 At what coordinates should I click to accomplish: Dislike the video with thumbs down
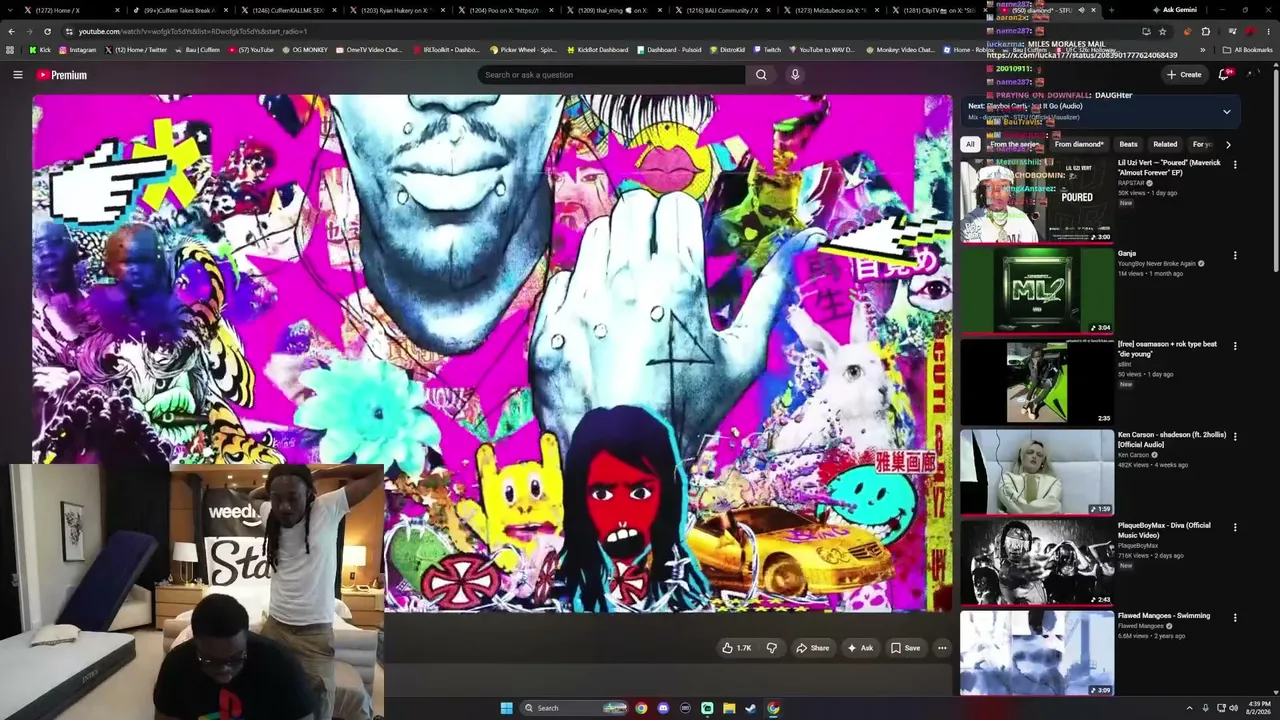(771, 648)
